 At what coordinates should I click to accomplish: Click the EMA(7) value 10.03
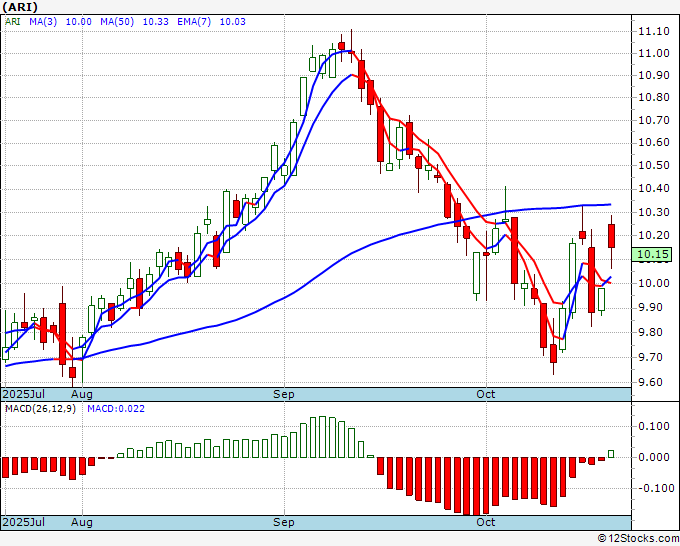coord(232,22)
